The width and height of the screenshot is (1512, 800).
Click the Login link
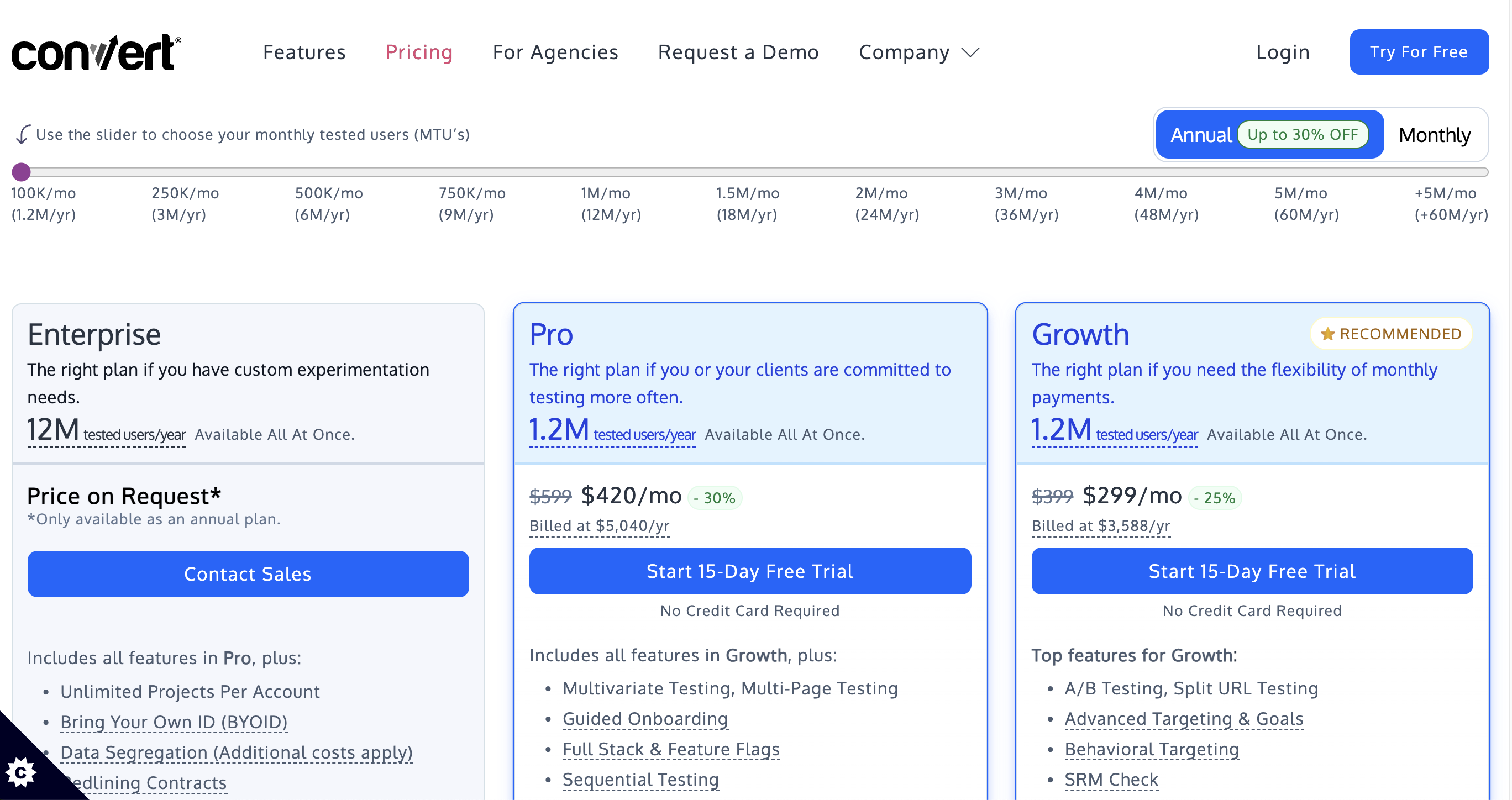coord(1283,52)
